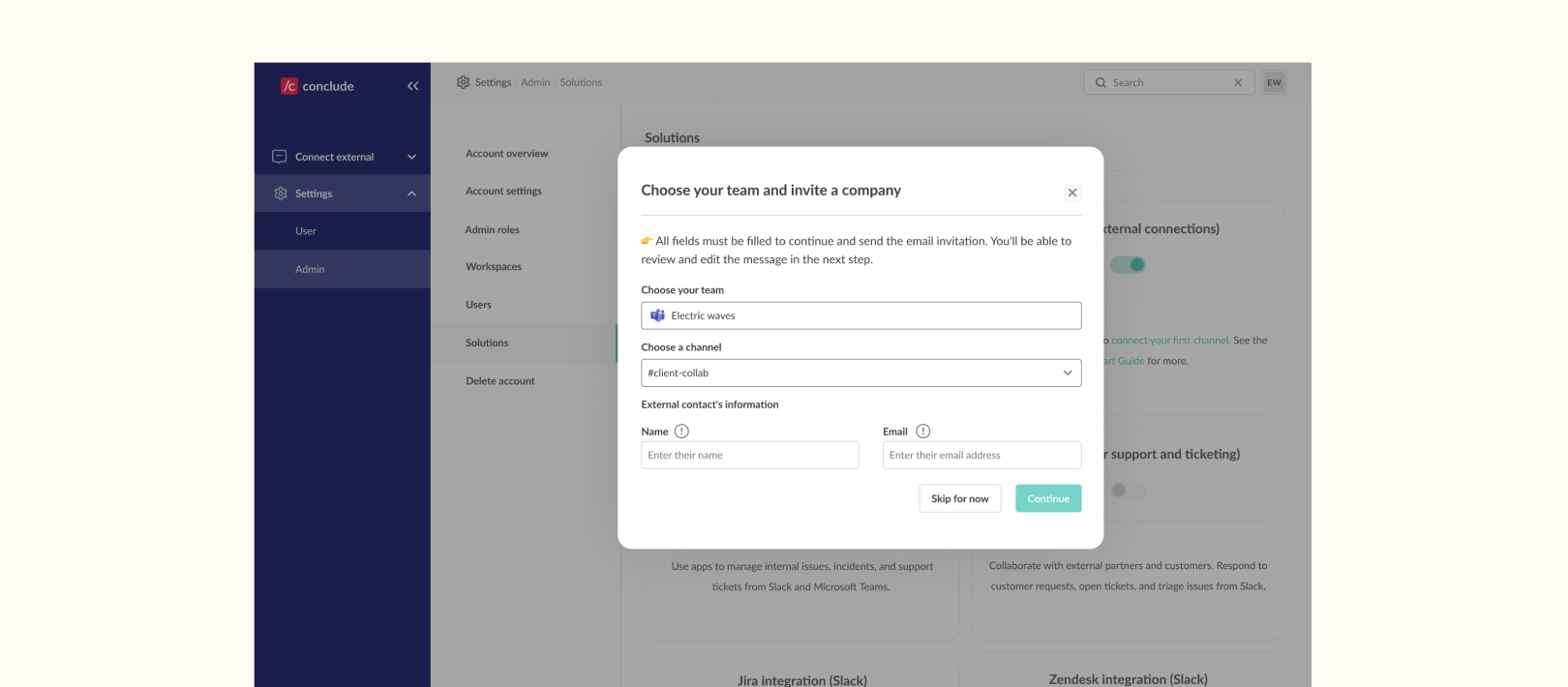Click the Electric waves team field

pos(860,315)
